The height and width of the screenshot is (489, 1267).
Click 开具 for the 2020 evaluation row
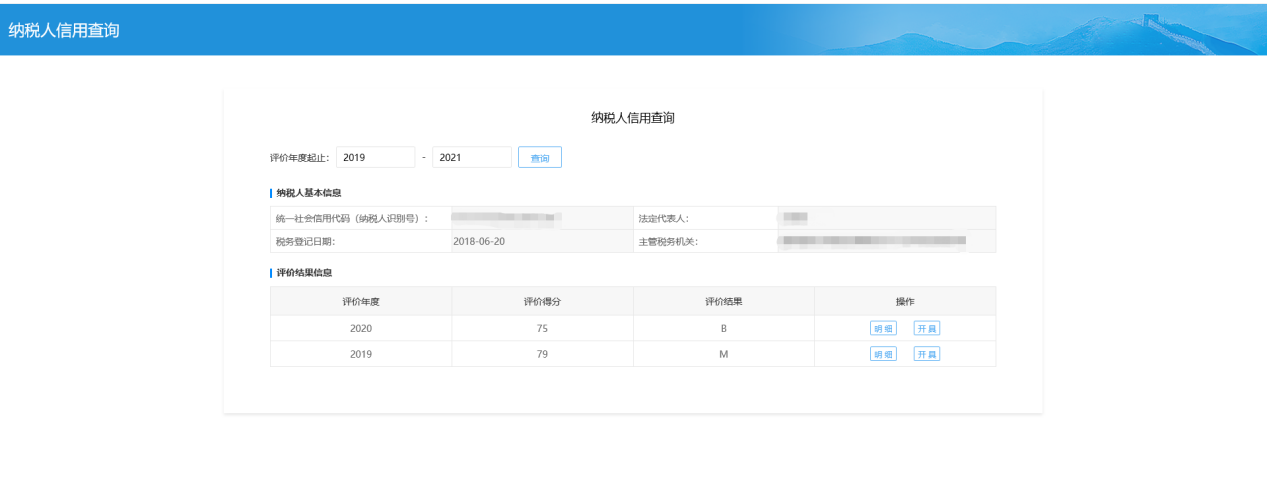927,328
